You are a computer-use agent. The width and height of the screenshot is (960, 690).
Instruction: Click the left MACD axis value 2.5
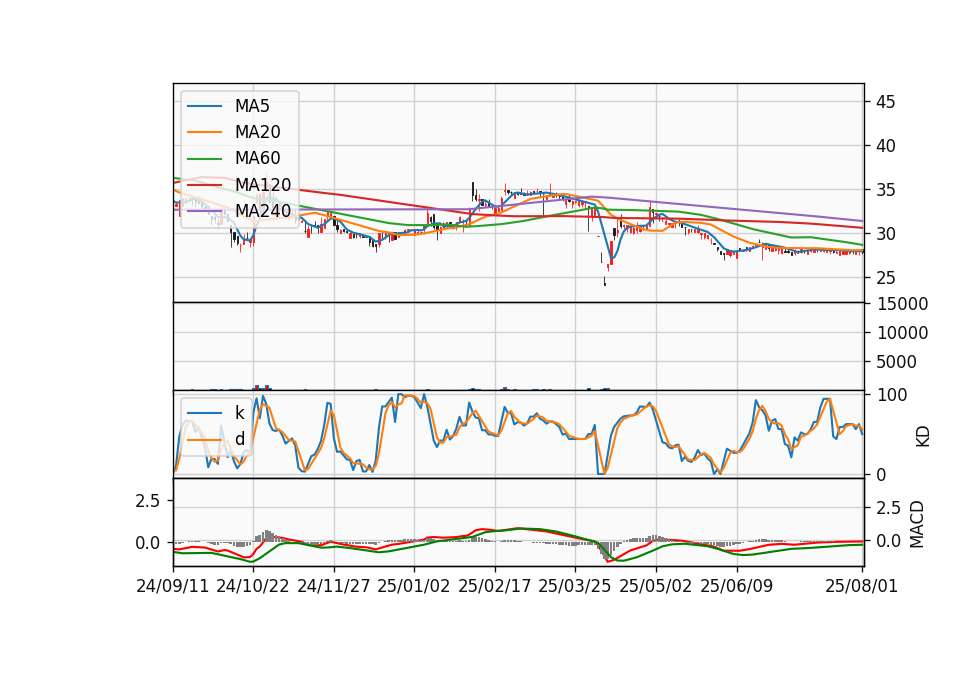[148, 501]
